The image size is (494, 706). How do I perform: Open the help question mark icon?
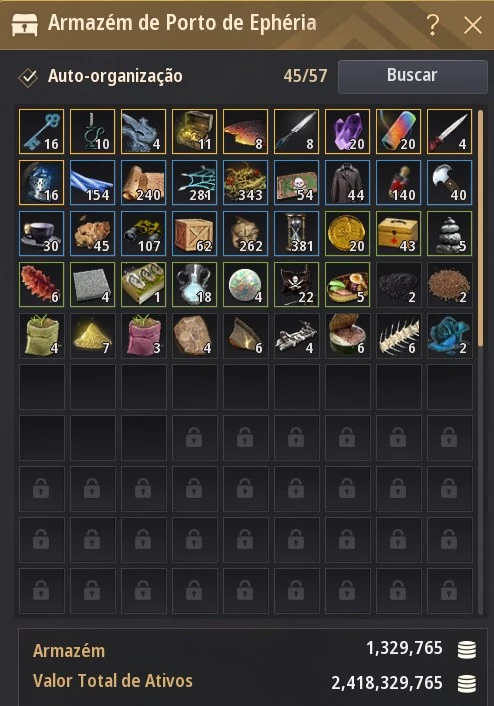432,25
